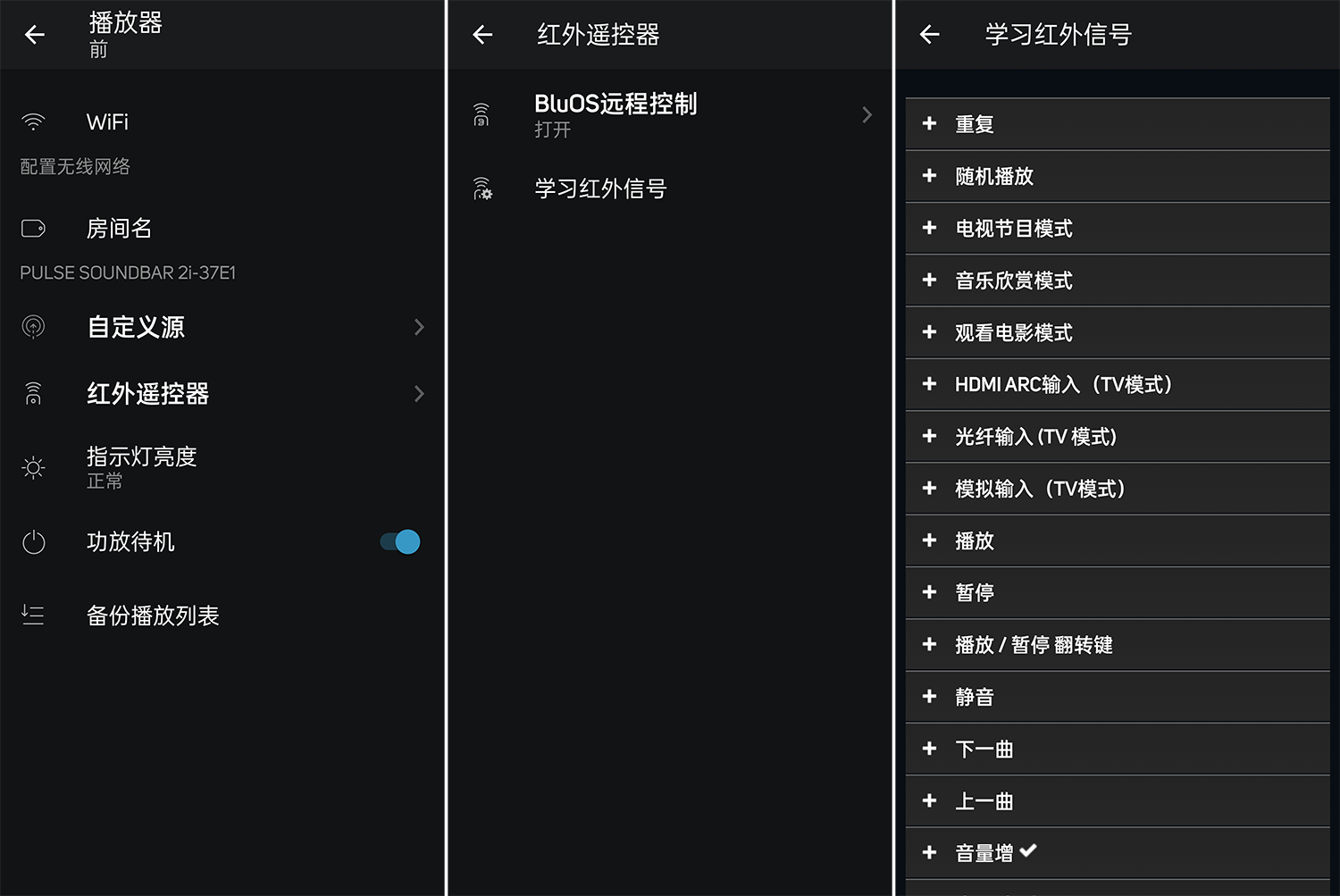This screenshot has width=1340, height=896.
Task: Select the checked 音量增 row
Action: pos(1117,852)
